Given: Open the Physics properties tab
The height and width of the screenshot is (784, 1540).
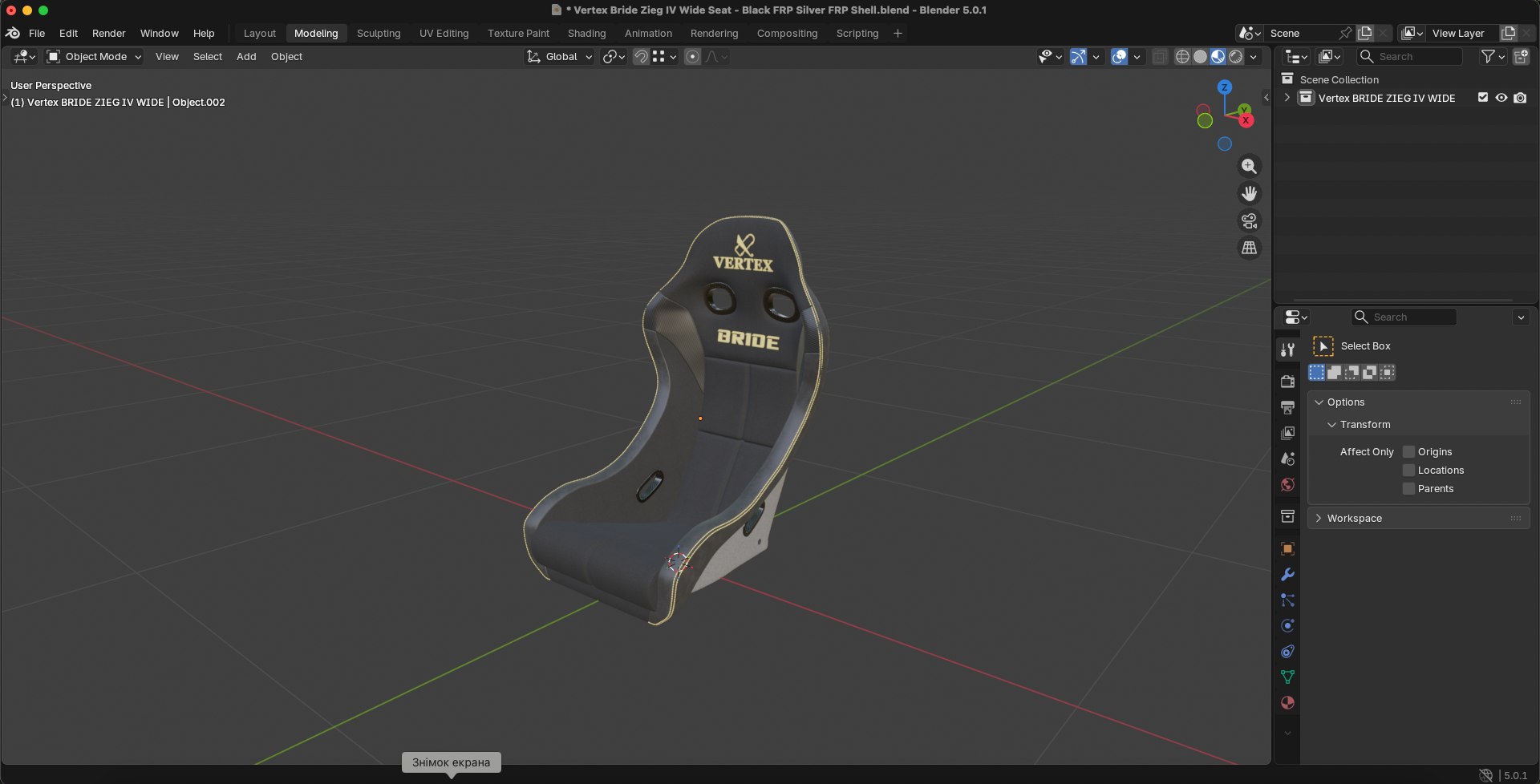Looking at the screenshot, I should tap(1287, 626).
